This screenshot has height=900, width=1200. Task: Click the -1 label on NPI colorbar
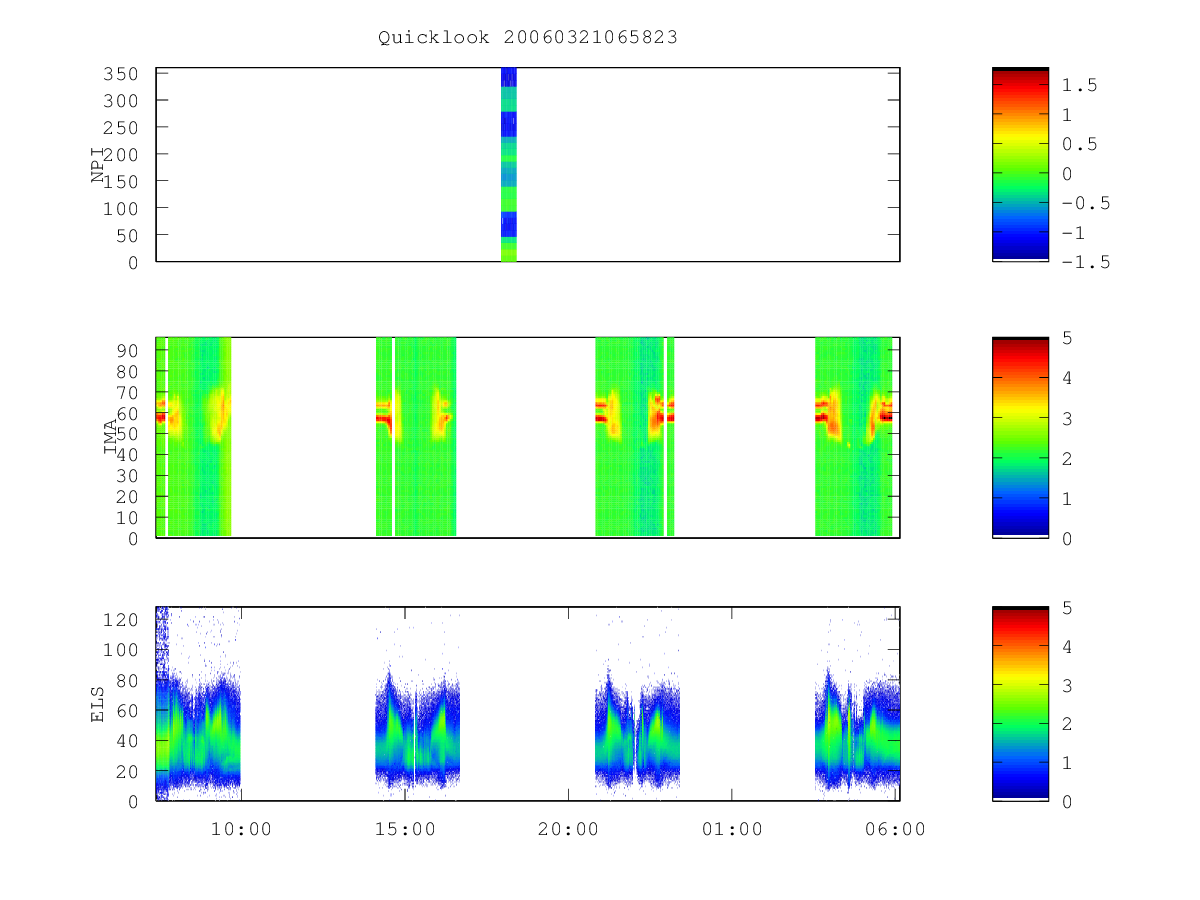(x=1074, y=233)
